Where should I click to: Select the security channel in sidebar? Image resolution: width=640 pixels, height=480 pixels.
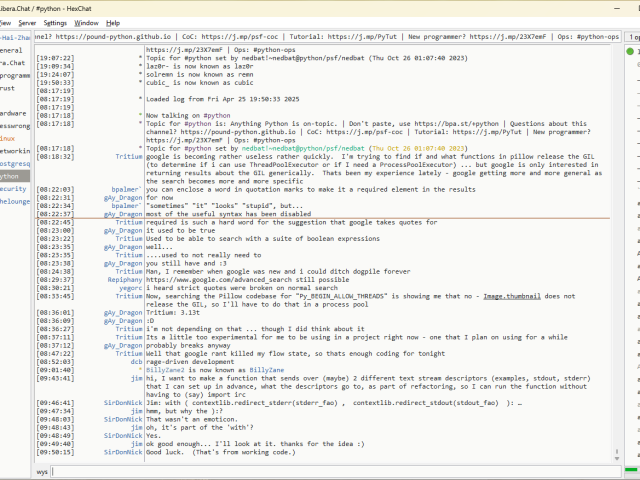(x=12, y=188)
